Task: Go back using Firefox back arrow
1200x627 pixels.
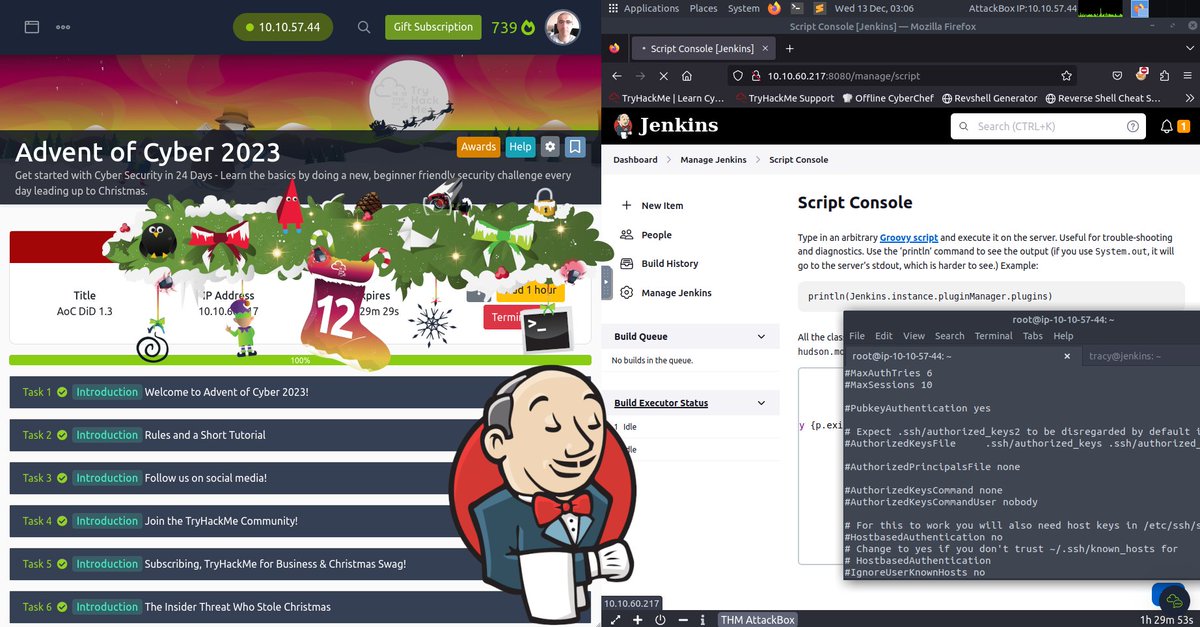Action: coord(617,76)
